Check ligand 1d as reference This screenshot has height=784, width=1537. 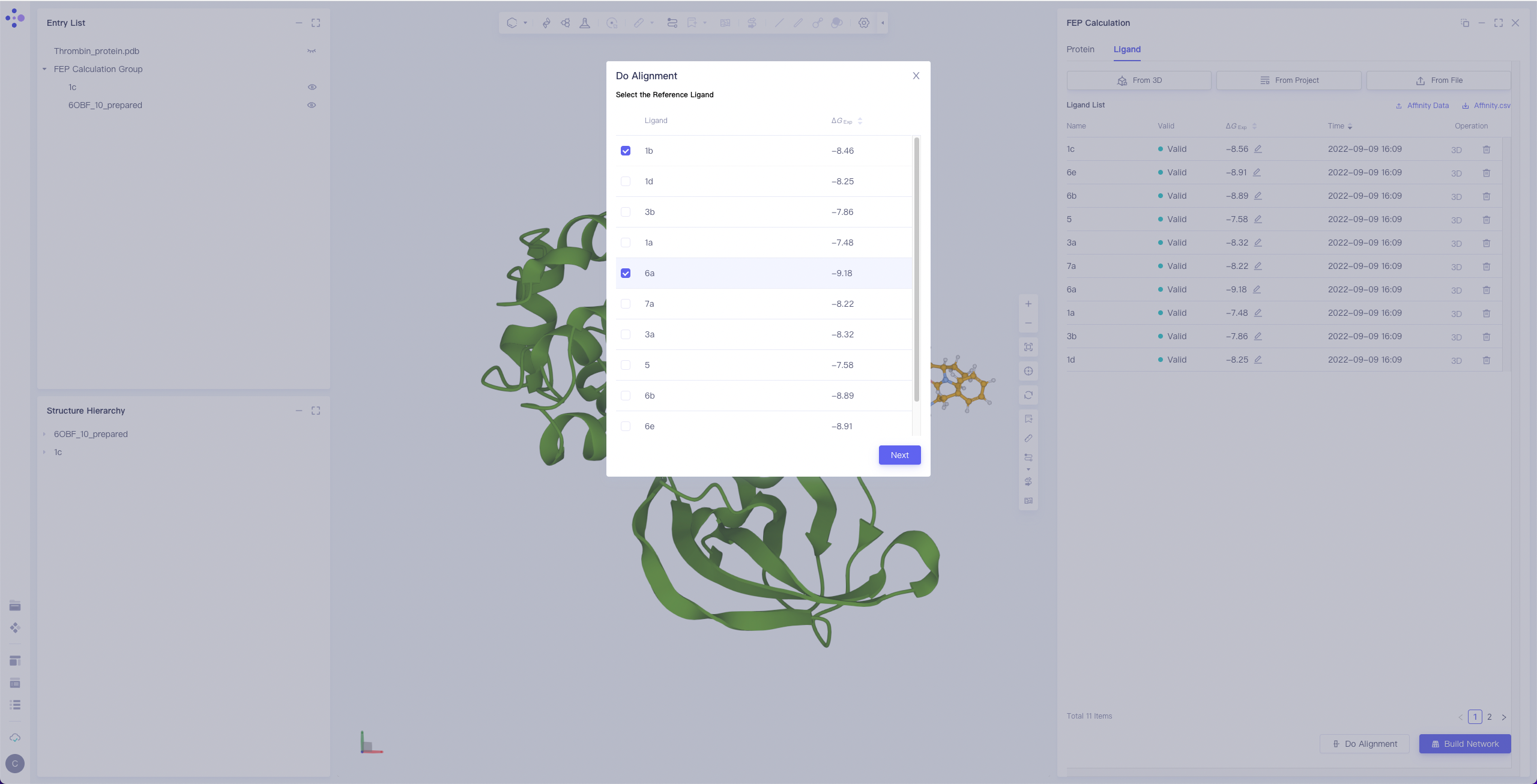(x=626, y=181)
